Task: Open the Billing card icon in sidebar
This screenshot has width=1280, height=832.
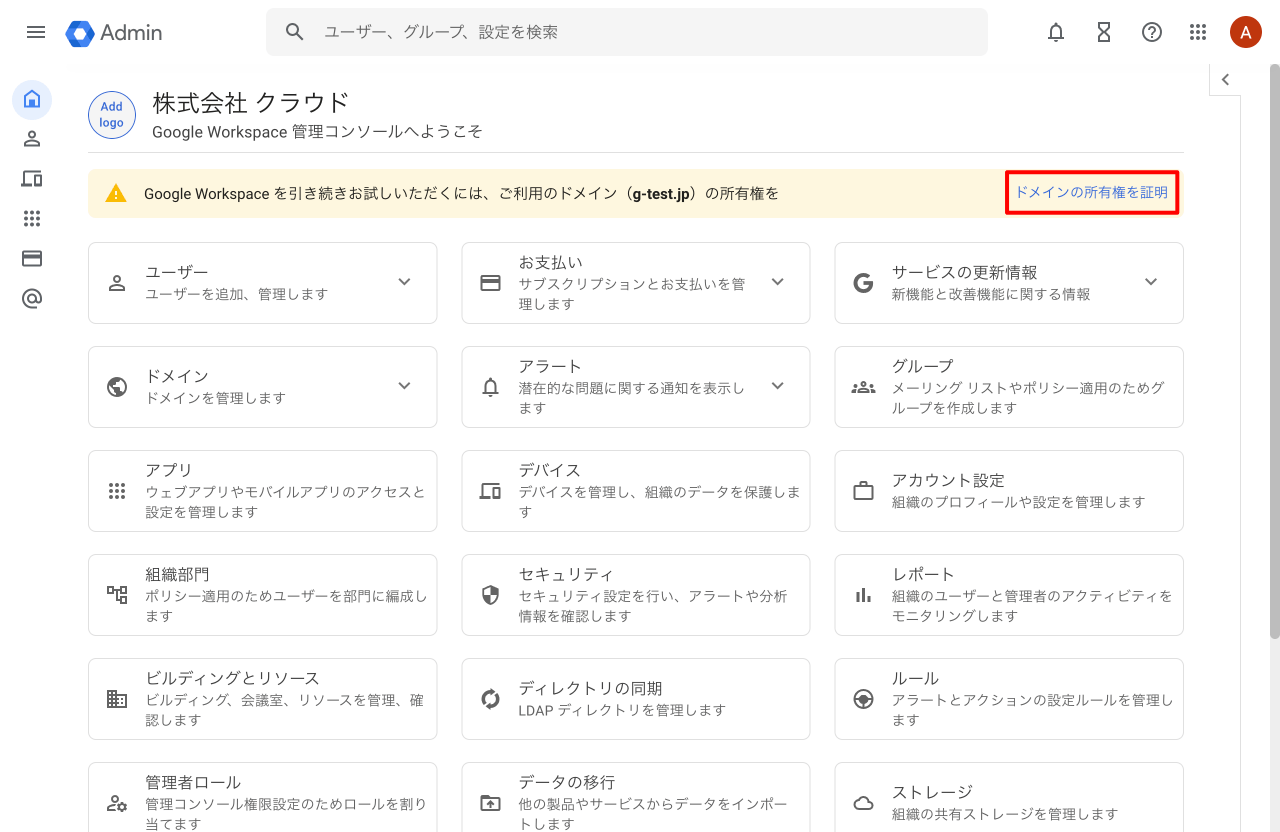Action: [32, 259]
